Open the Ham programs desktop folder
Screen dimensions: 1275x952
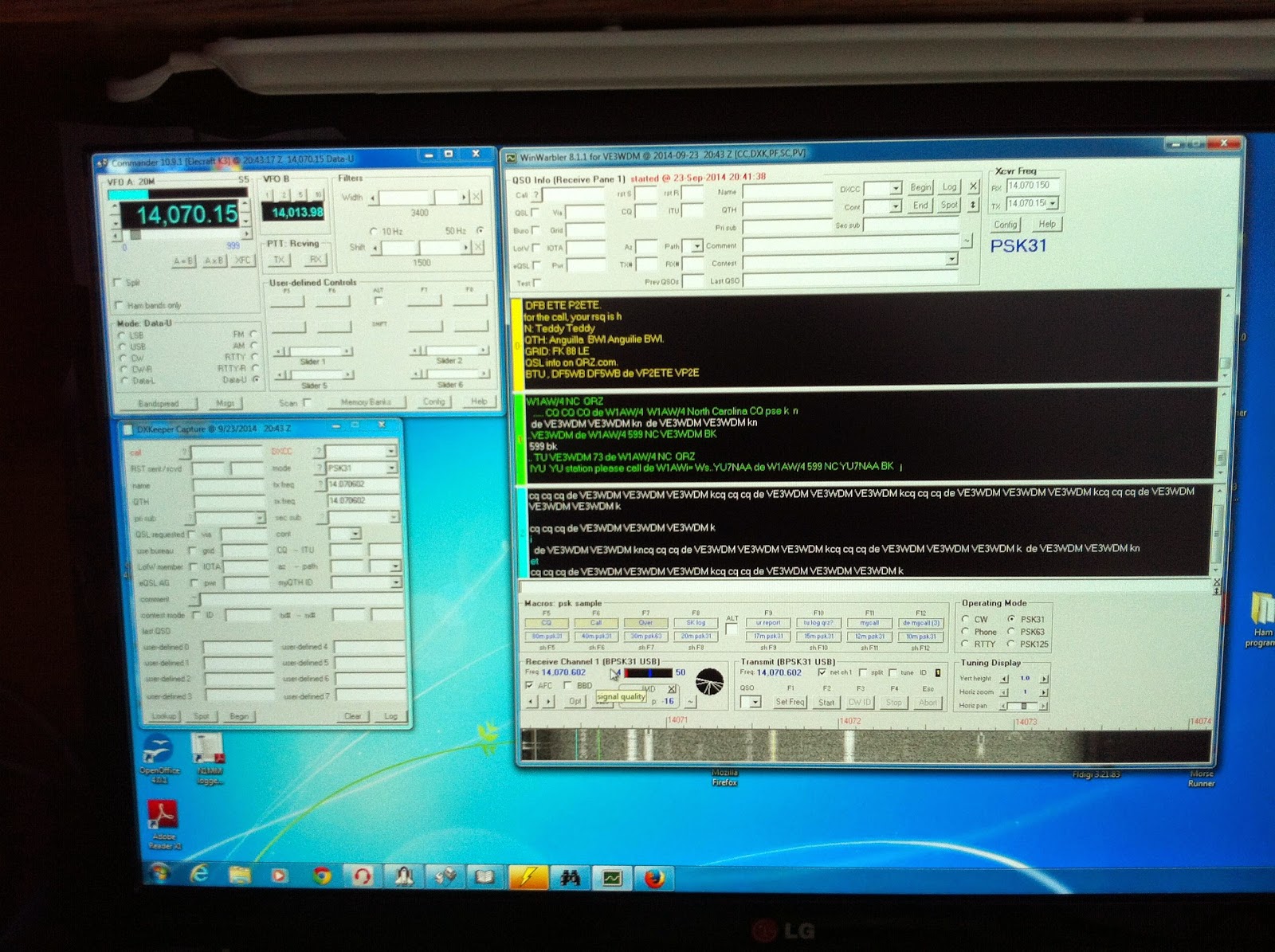point(1261,620)
